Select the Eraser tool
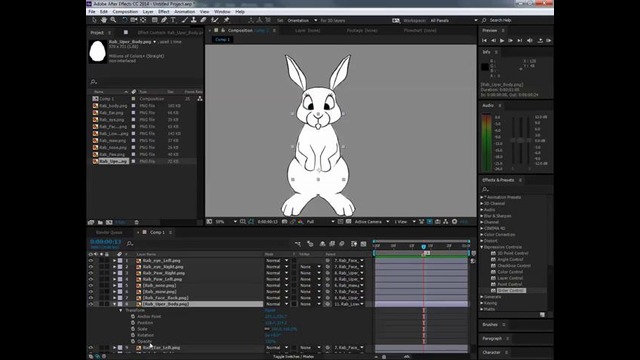 (x=203, y=20)
